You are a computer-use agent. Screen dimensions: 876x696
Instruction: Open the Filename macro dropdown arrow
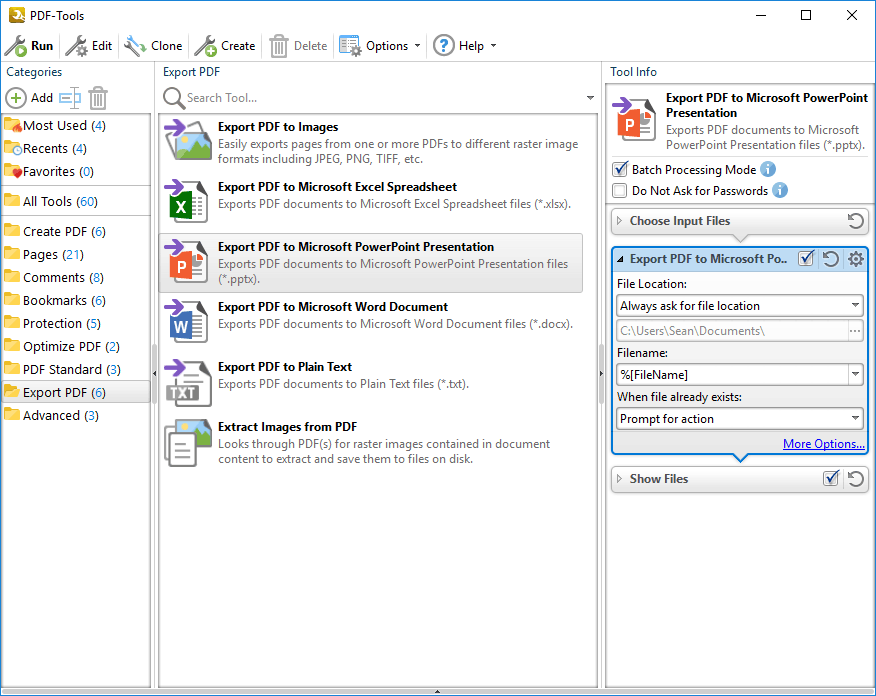click(x=855, y=374)
